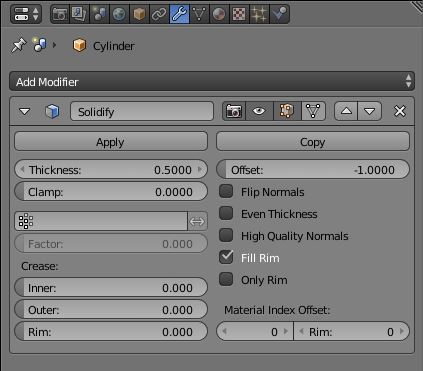This screenshot has height=371, width=423.
Task: Click the Factor slider
Action: click(111, 243)
